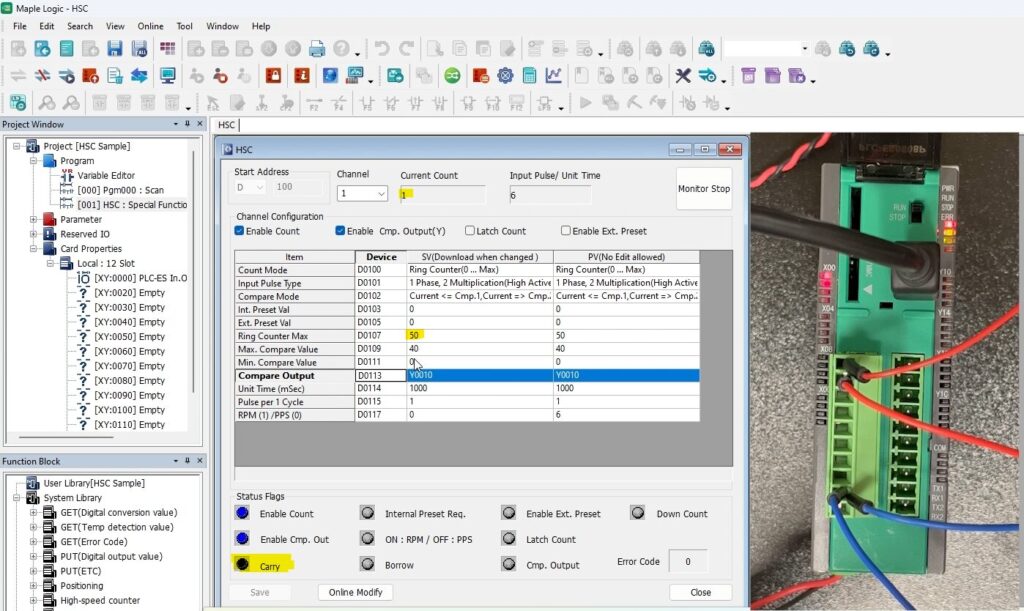Click the red padlock toolbar icon
Image resolution: width=1024 pixels, height=611 pixels.
pos(273,76)
